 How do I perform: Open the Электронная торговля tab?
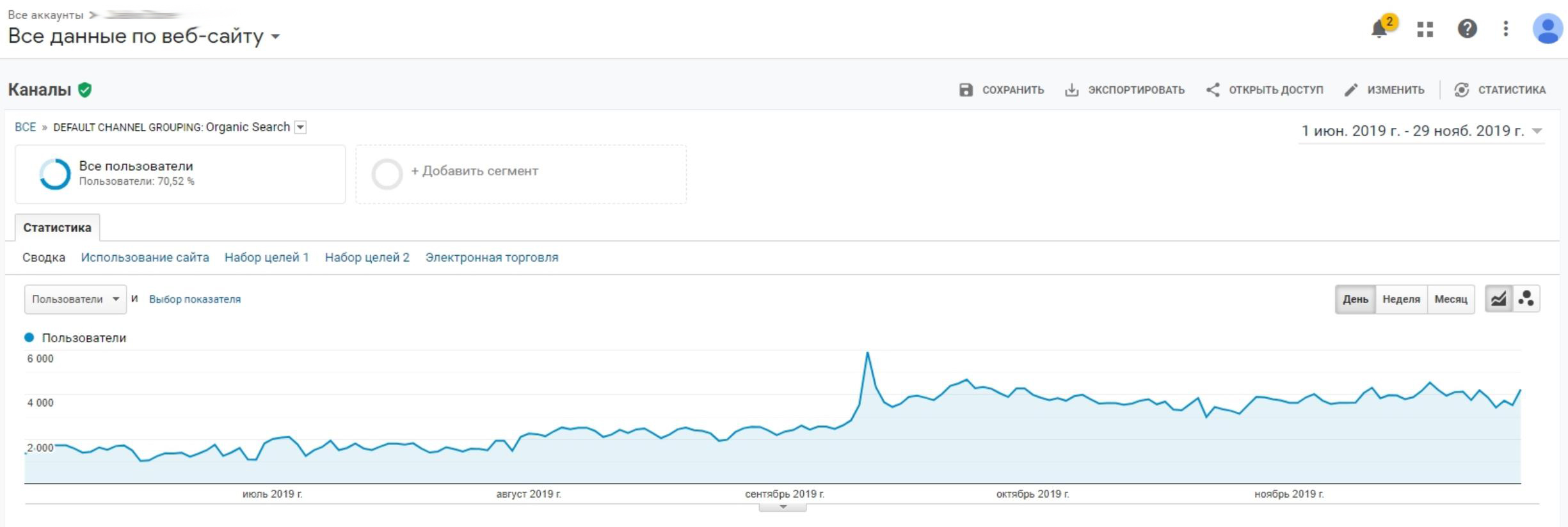coord(492,258)
